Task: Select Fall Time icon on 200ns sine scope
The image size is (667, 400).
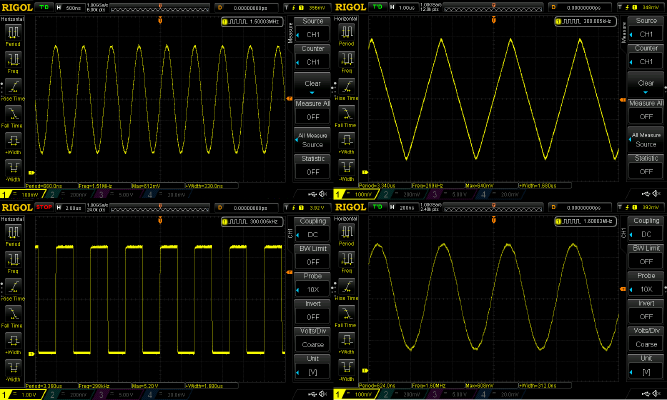Action: tap(347, 313)
